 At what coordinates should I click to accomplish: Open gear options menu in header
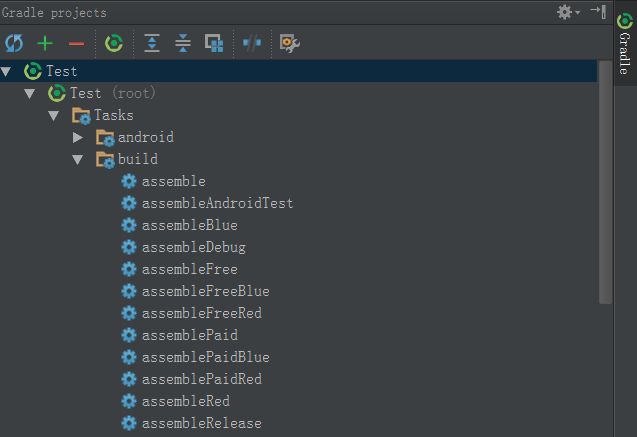tap(568, 12)
